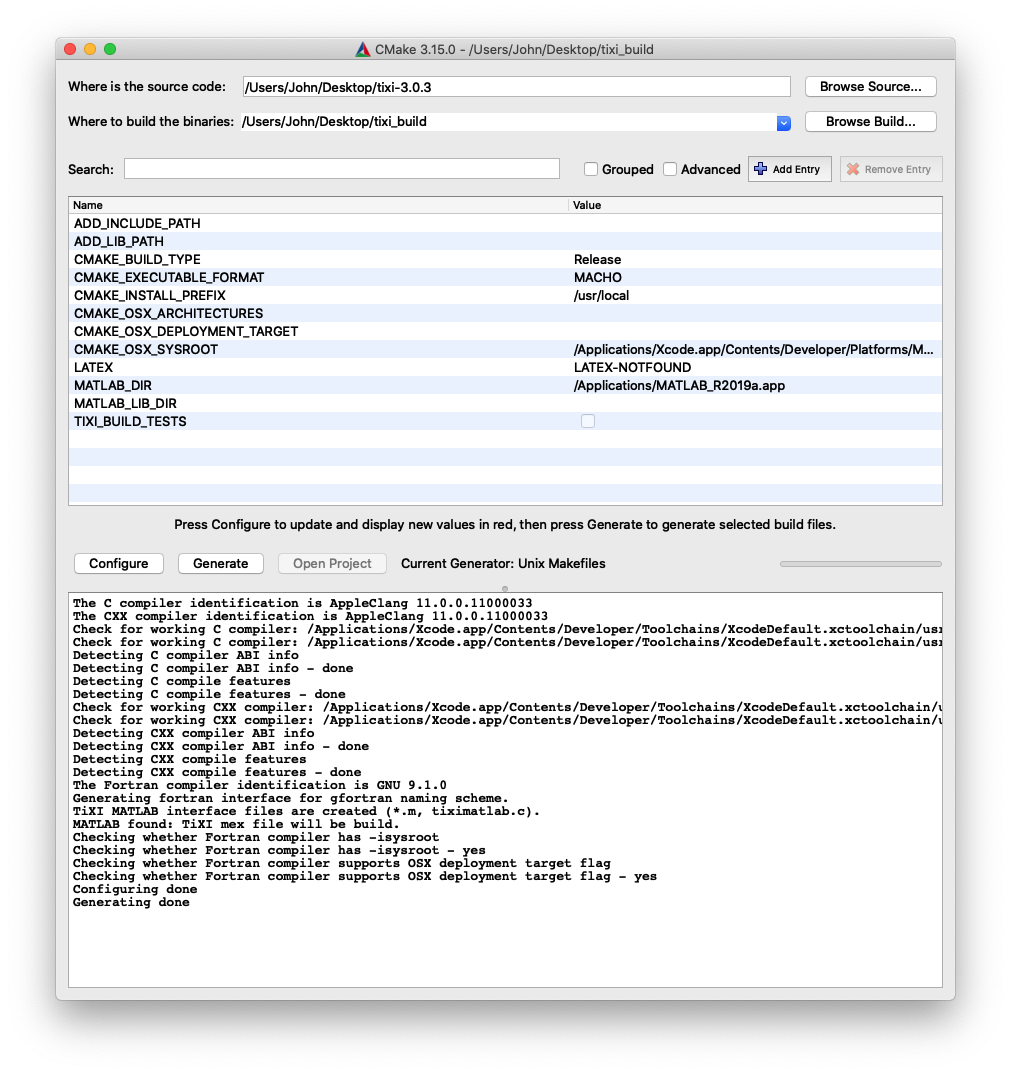
Task: Select the MATLAB_DIR entry
Action: pos(113,386)
